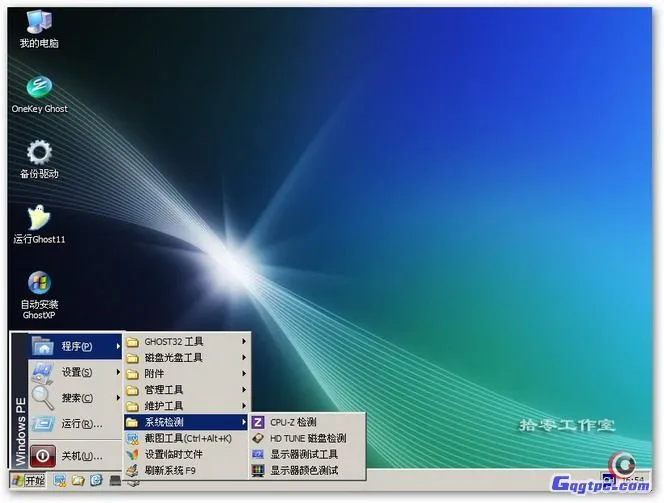Screen dimensions: 664x503
Task: Open HD TUNE 磁盘检测 tool
Action: [x=307, y=438]
